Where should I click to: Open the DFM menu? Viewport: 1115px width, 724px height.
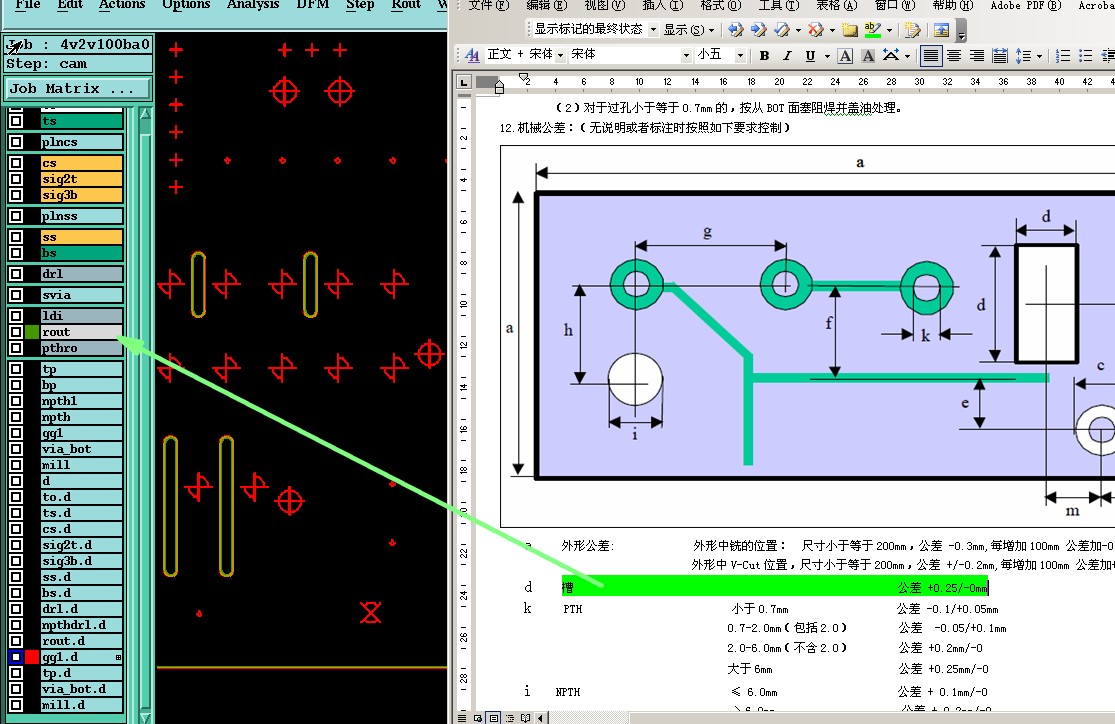(x=313, y=5)
